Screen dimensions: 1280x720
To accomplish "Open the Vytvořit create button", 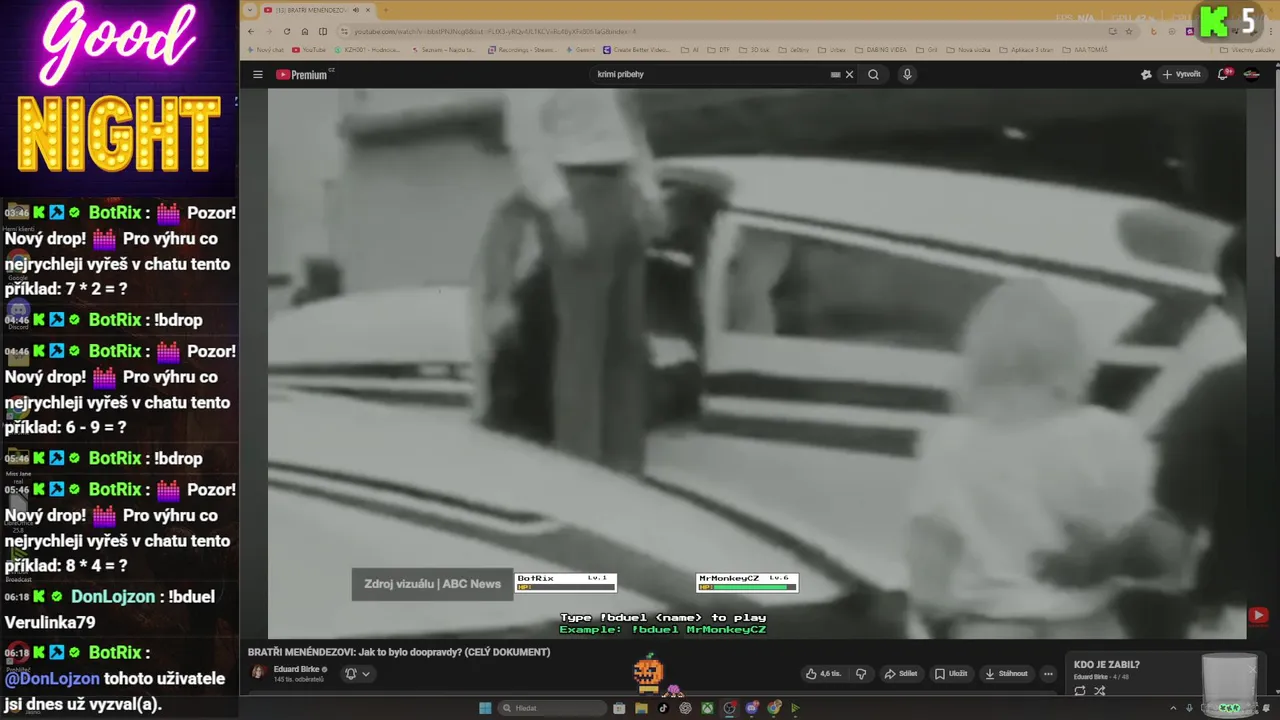I will (x=1181, y=74).
